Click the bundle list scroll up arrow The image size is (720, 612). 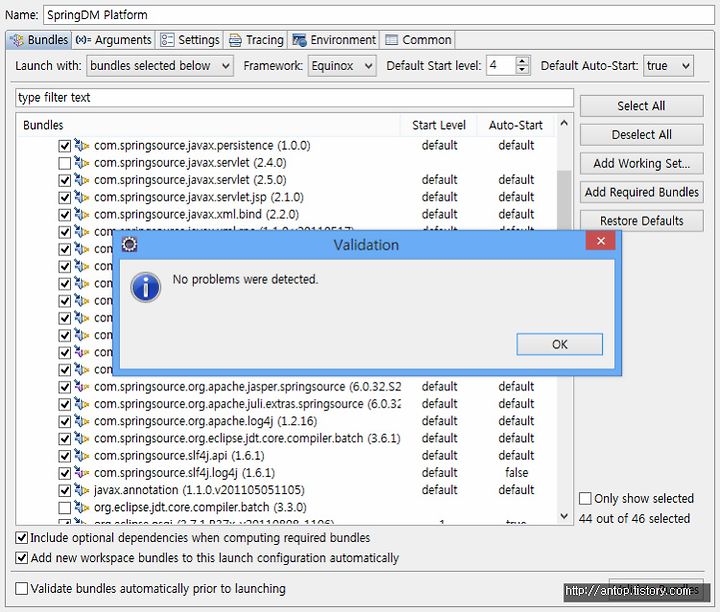tap(564, 123)
